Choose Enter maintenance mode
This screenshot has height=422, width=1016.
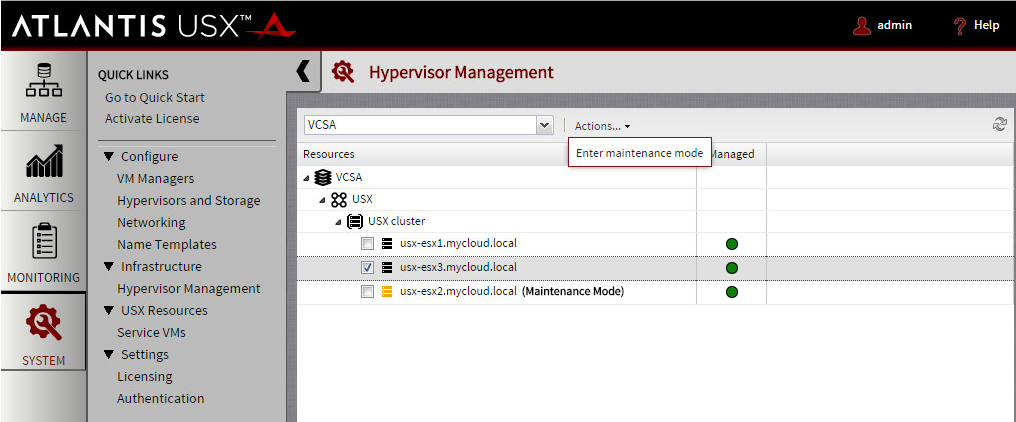tap(640, 153)
